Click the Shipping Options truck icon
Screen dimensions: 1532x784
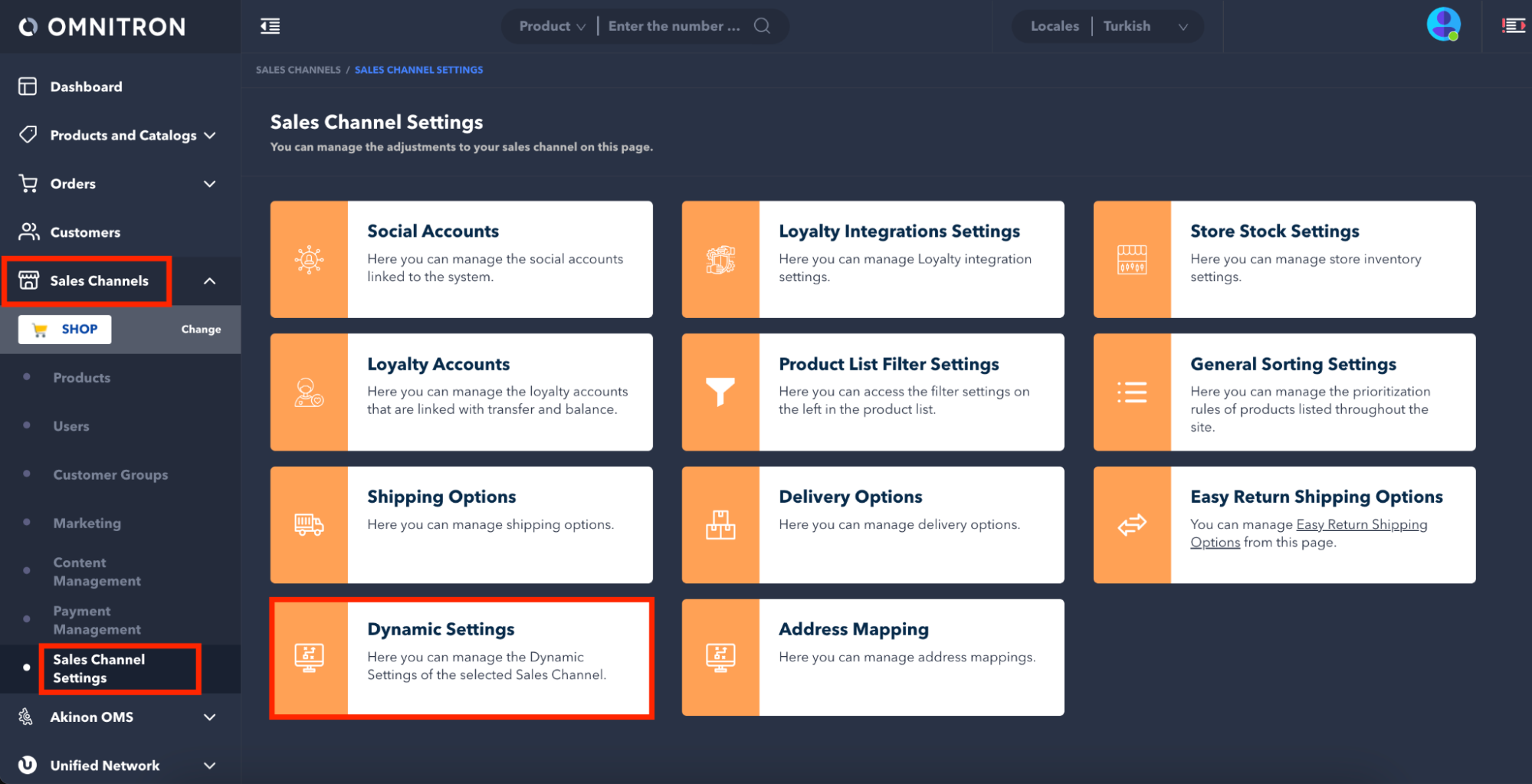(309, 524)
